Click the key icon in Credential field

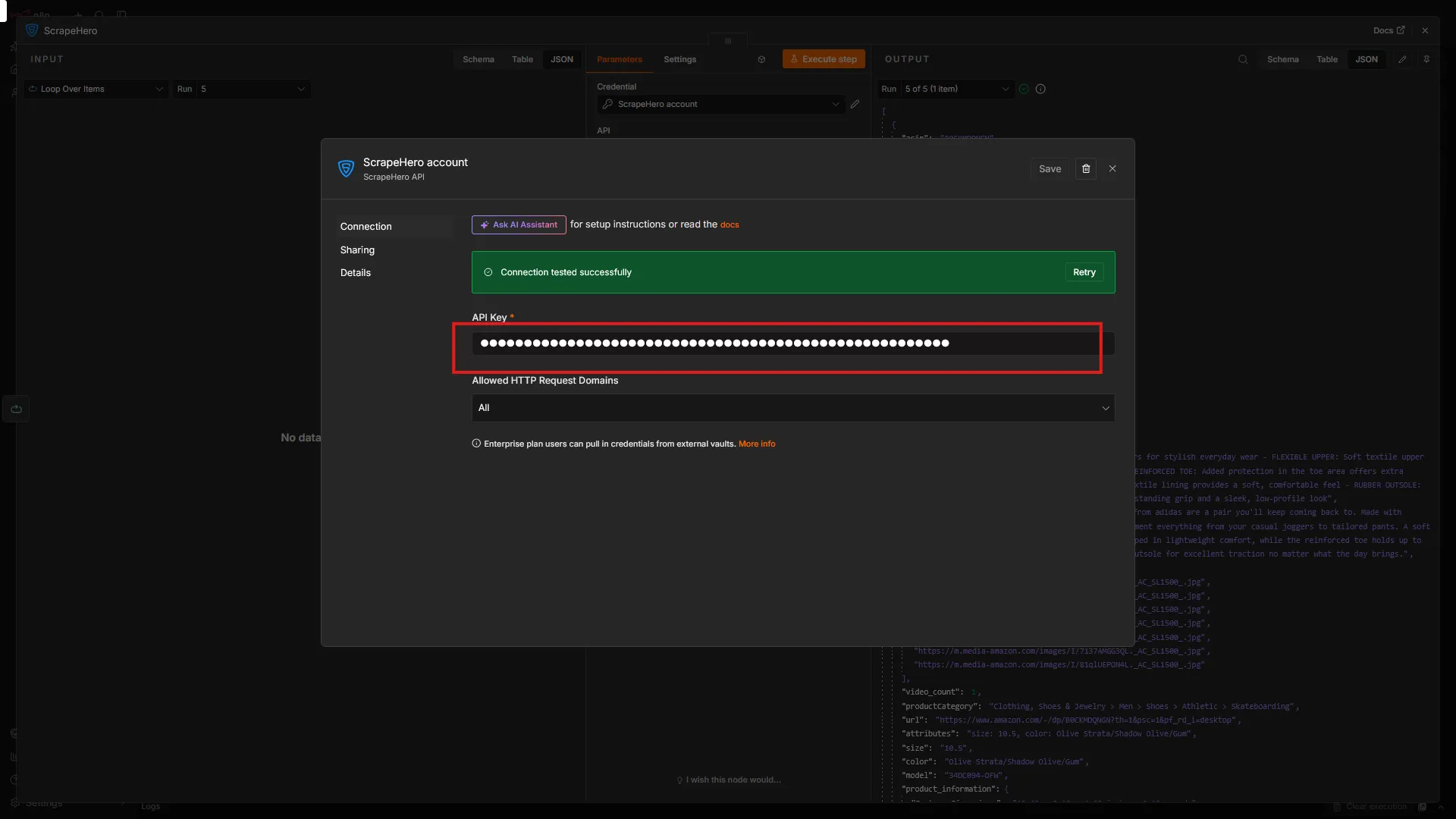click(x=607, y=104)
